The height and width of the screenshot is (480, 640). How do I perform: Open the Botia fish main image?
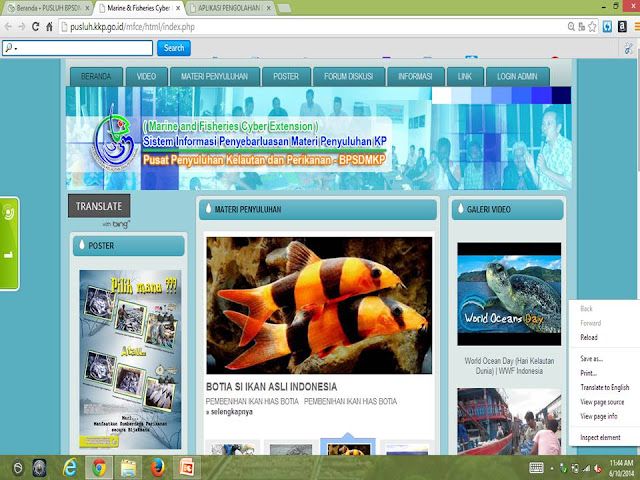point(319,305)
